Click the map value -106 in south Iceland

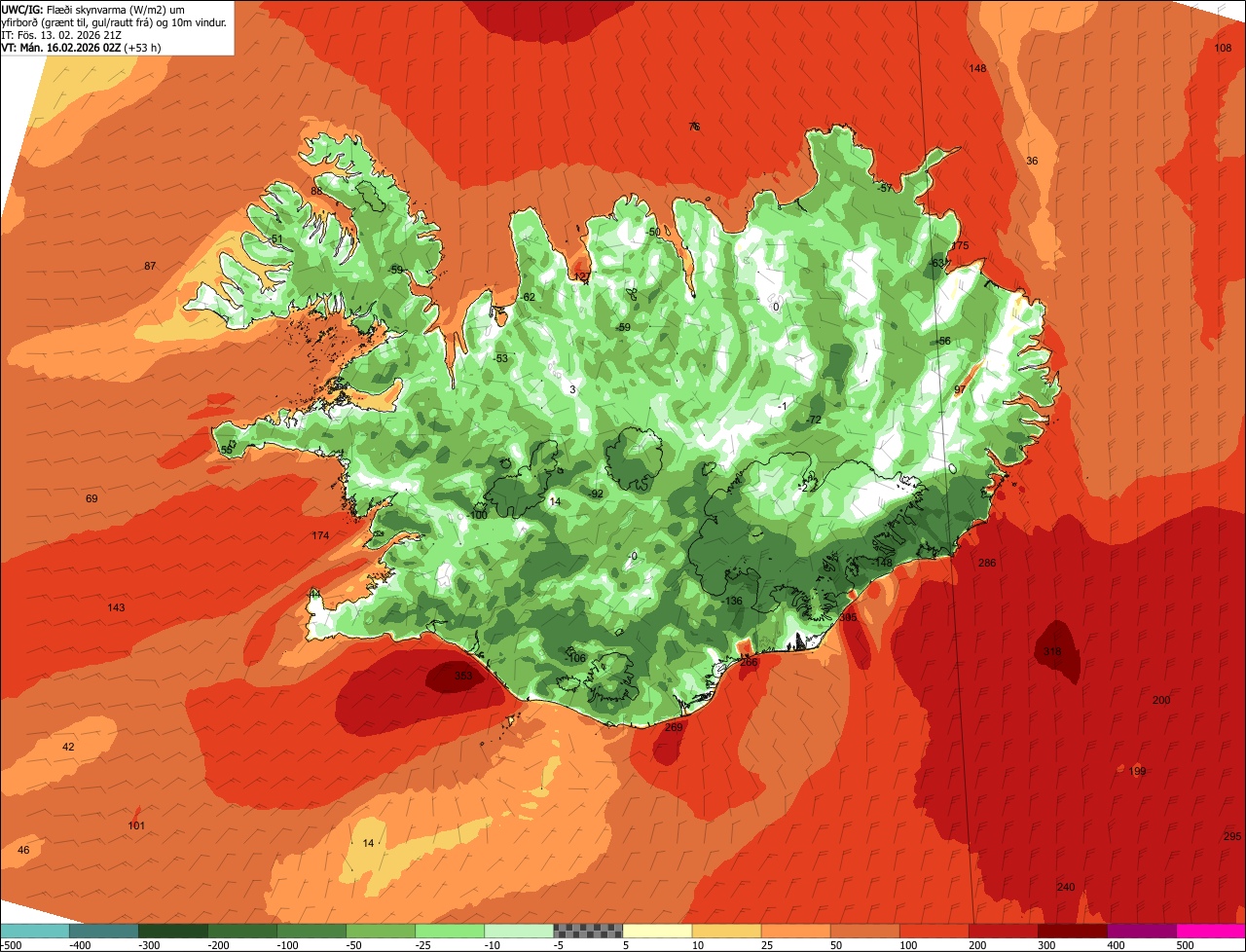tap(576, 658)
